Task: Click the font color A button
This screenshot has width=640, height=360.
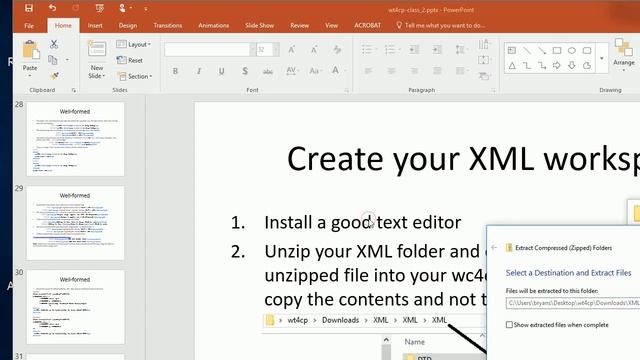Action: (x=335, y=71)
